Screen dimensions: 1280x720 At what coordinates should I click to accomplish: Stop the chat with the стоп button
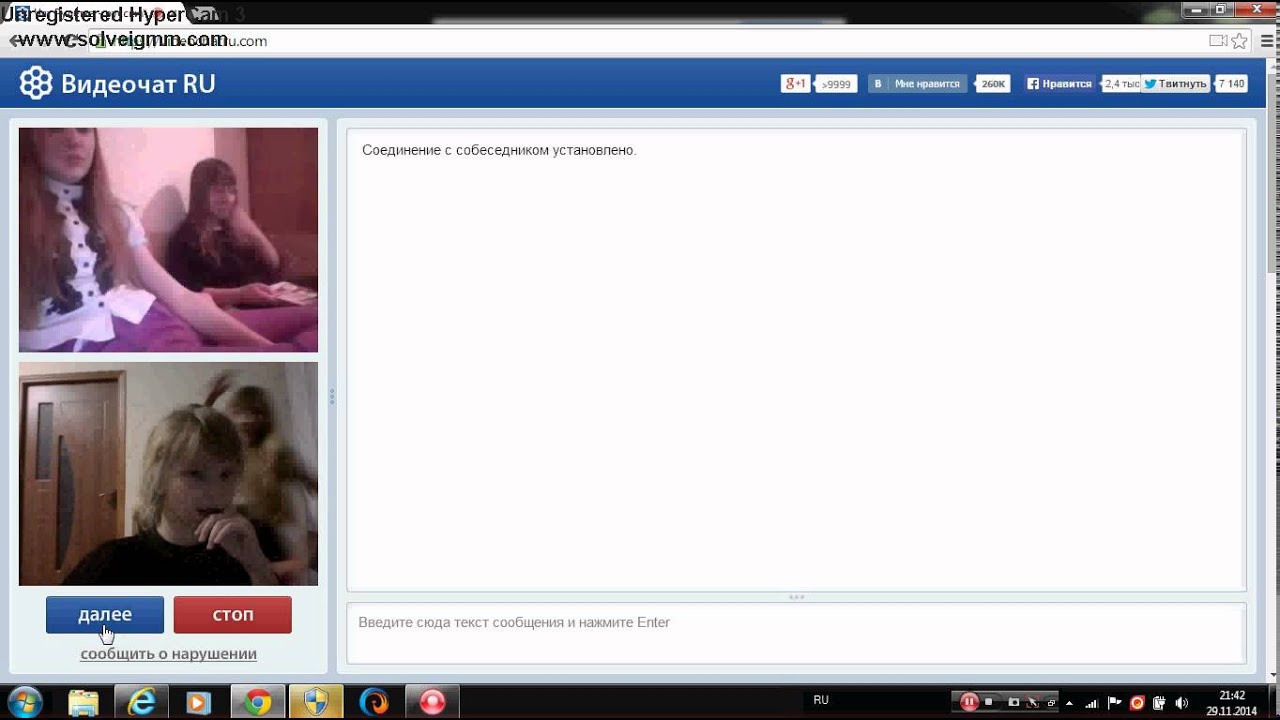click(233, 615)
